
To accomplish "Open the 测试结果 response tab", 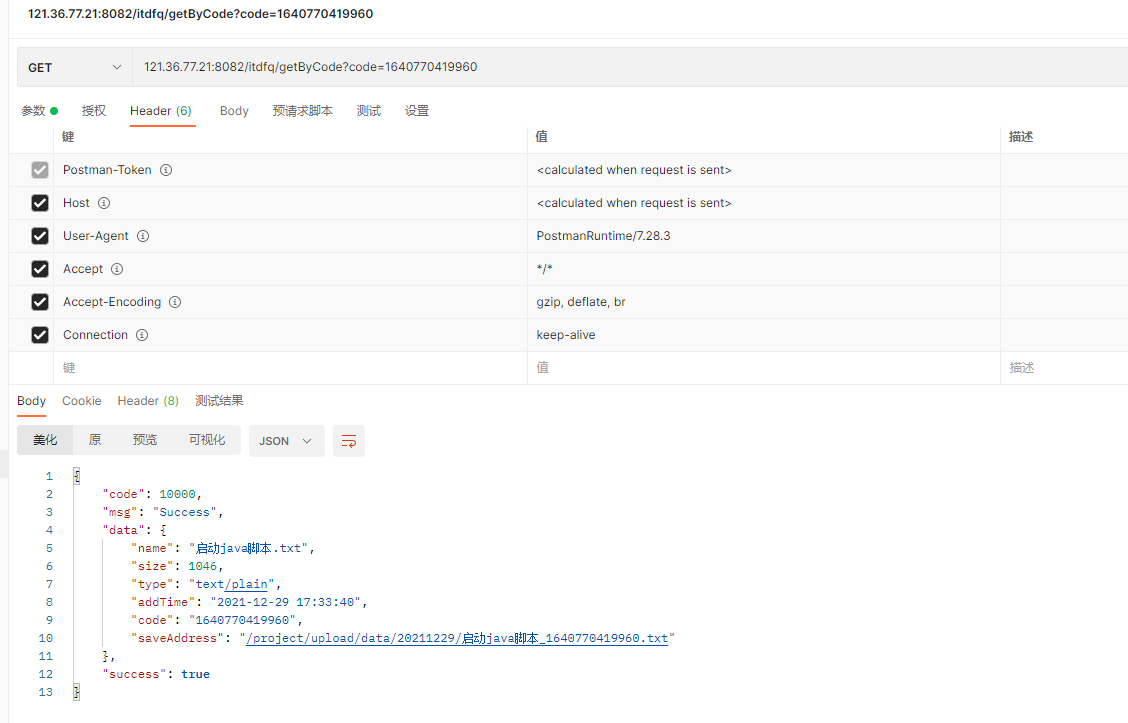I will point(219,401).
